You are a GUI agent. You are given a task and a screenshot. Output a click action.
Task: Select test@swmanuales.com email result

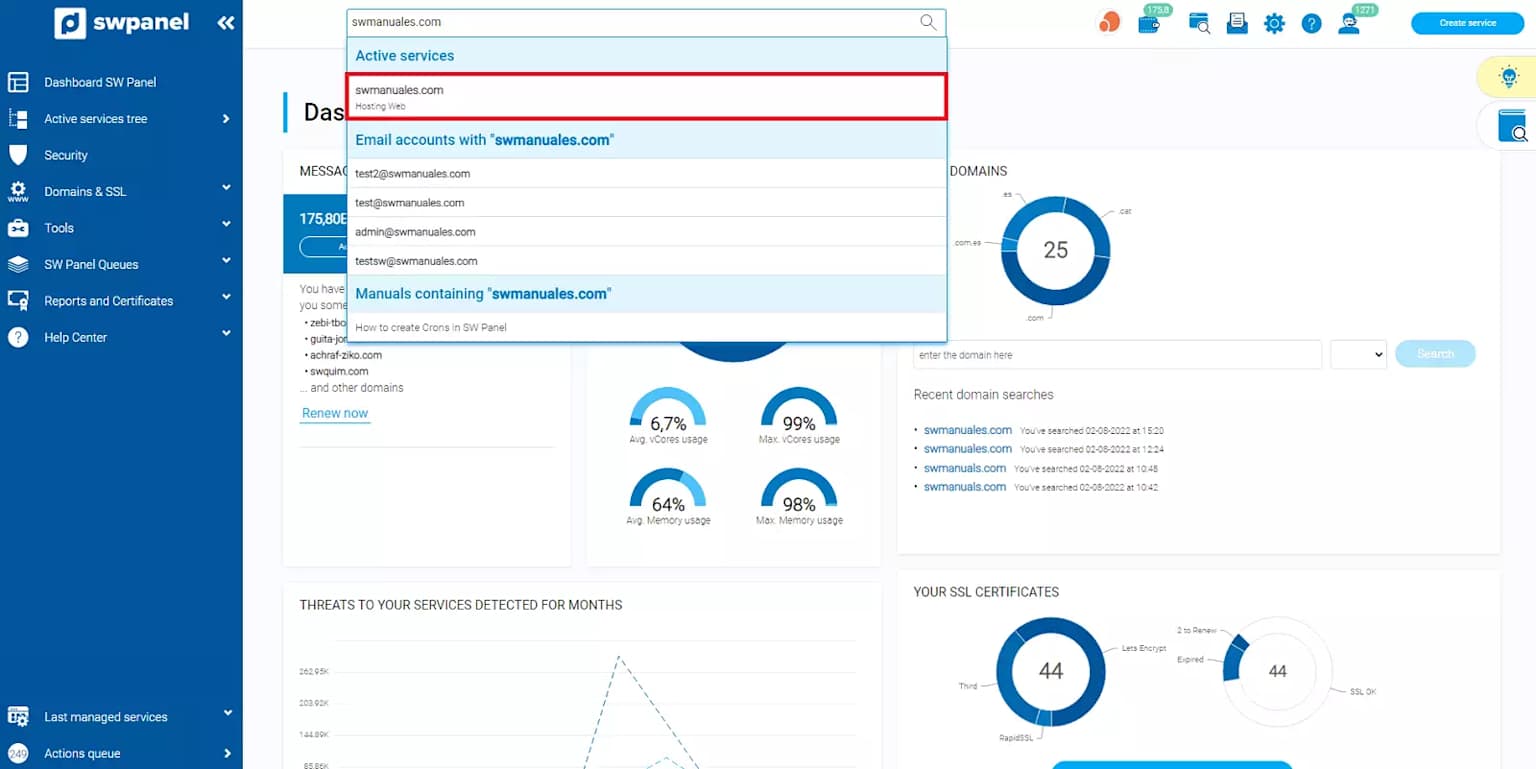point(646,203)
